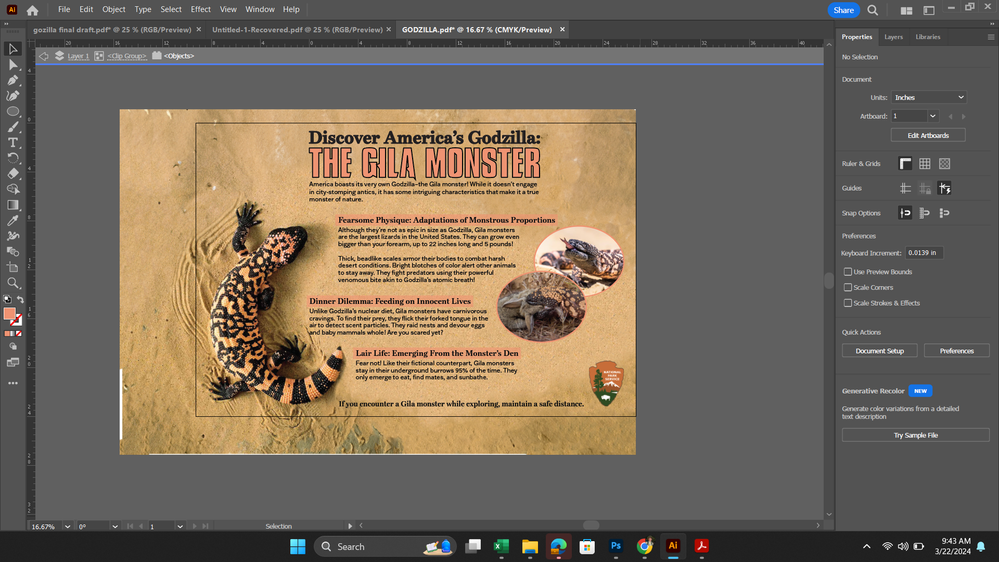The height and width of the screenshot is (562, 999).
Task: Select the Selection tool arrow
Action: click(x=13, y=49)
